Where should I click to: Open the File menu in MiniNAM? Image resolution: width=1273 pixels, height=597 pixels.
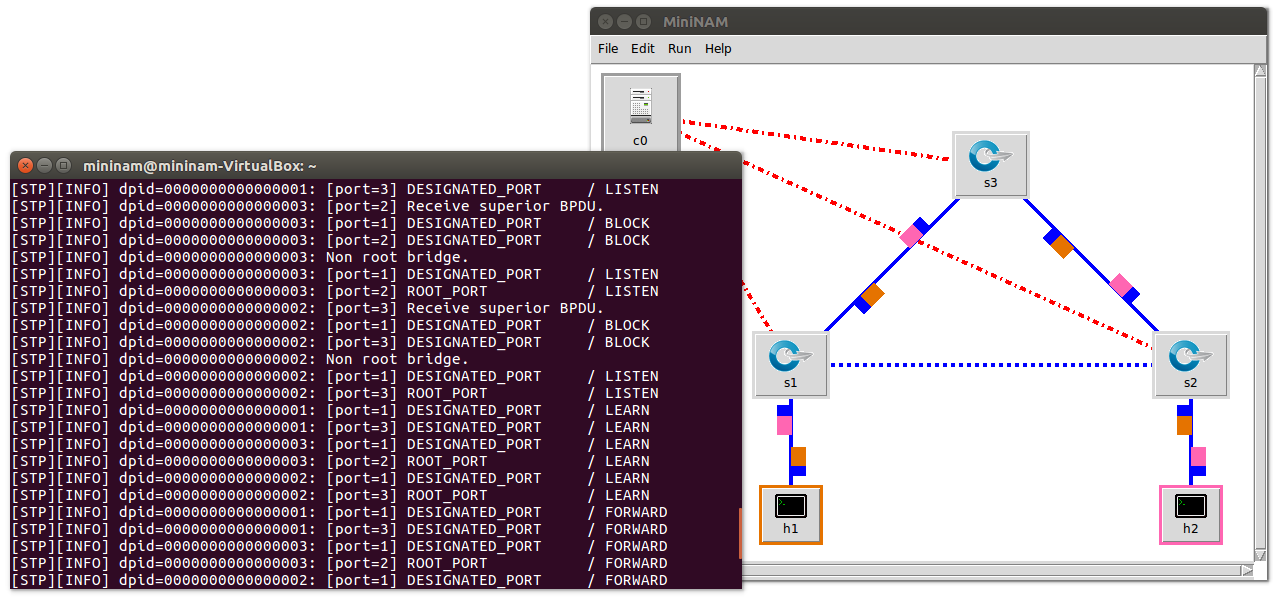pos(608,49)
